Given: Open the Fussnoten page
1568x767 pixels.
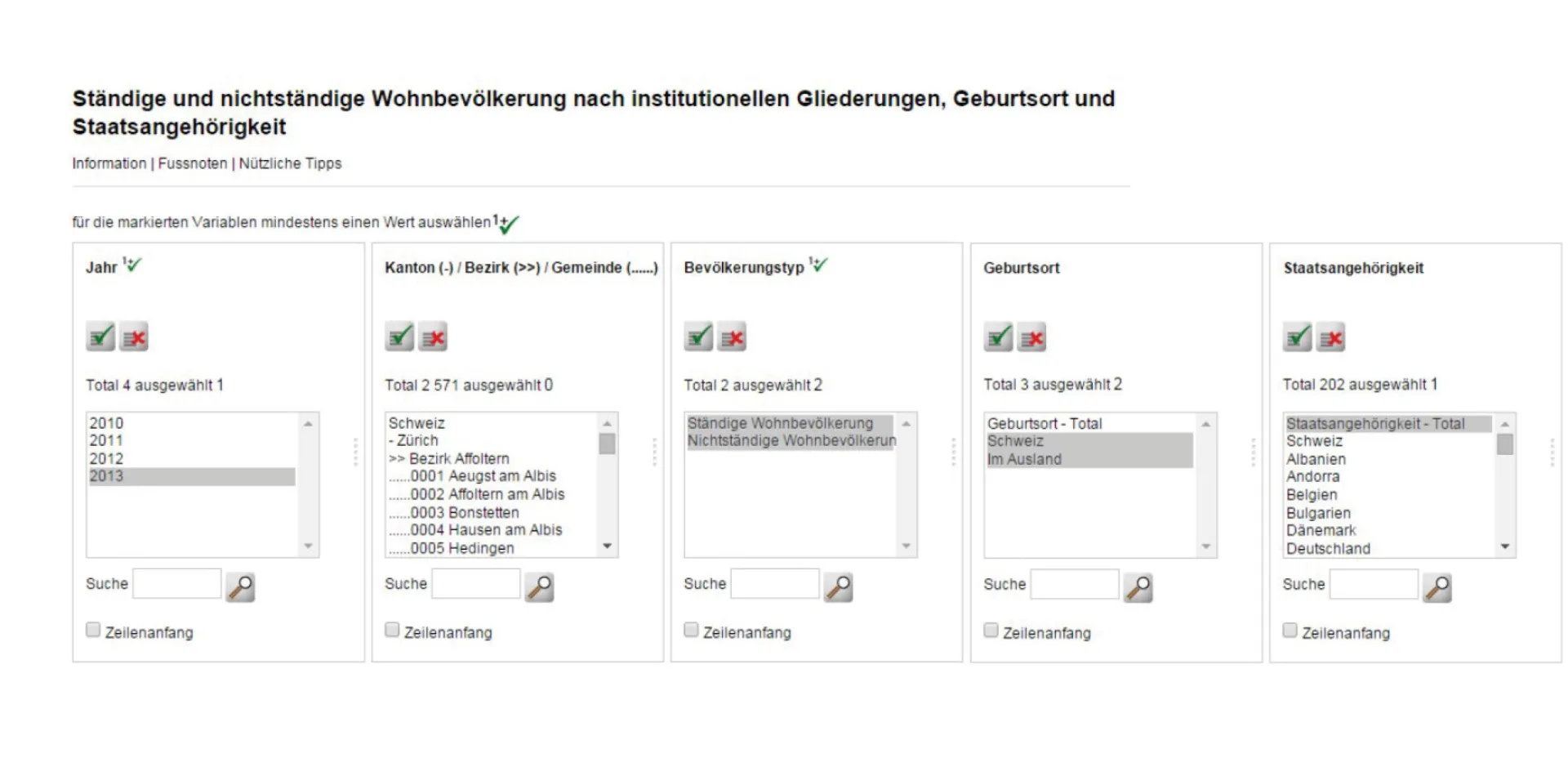Looking at the screenshot, I should tap(193, 163).
